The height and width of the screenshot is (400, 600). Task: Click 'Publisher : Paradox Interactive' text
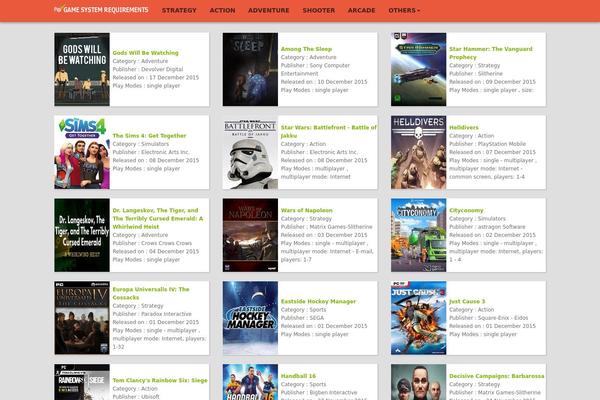click(x=152, y=314)
